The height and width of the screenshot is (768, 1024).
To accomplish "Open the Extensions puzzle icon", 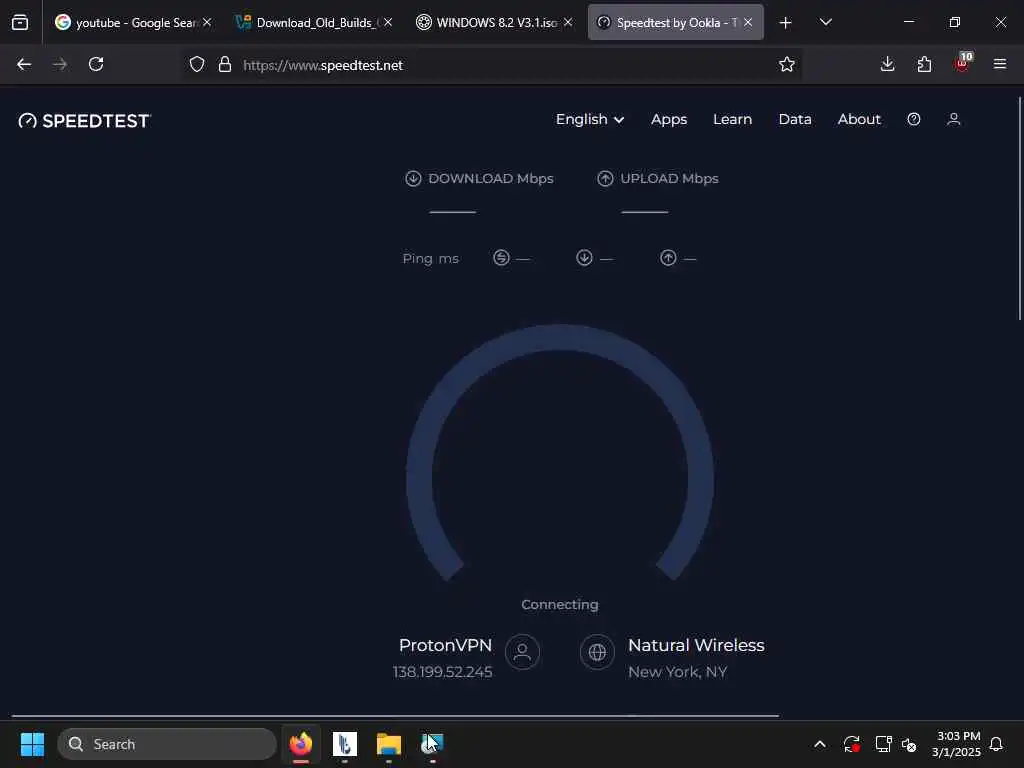I will click(x=924, y=64).
